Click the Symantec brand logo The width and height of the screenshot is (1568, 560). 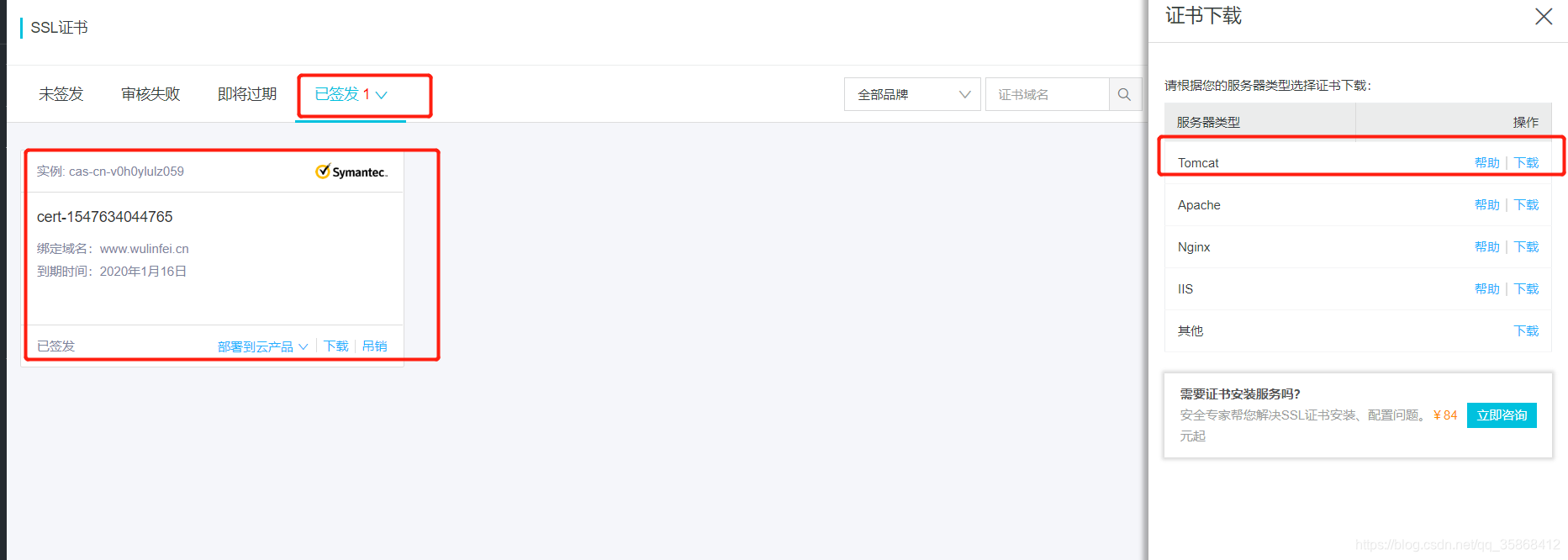click(x=351, y=172)
